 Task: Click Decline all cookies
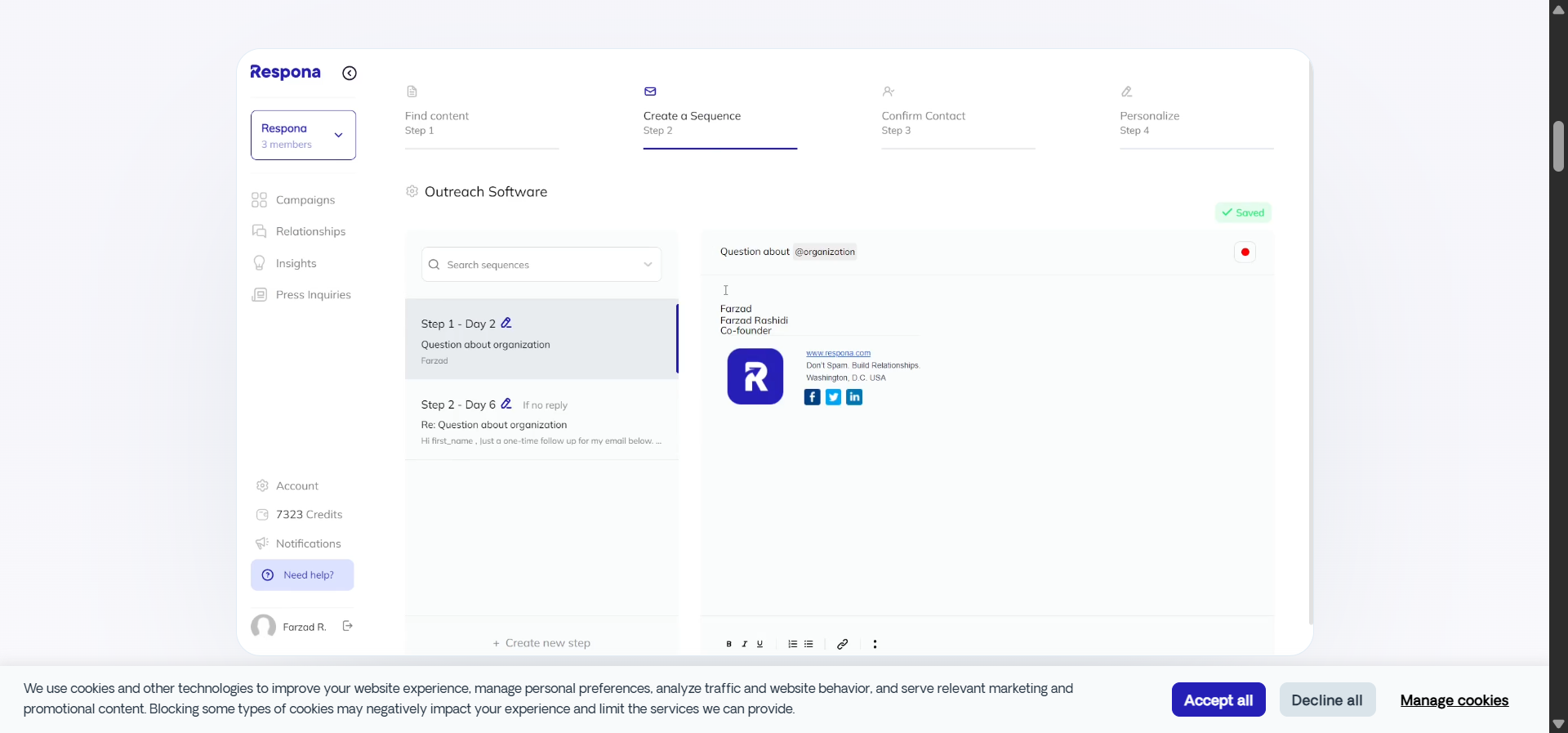pos(1327,700)
